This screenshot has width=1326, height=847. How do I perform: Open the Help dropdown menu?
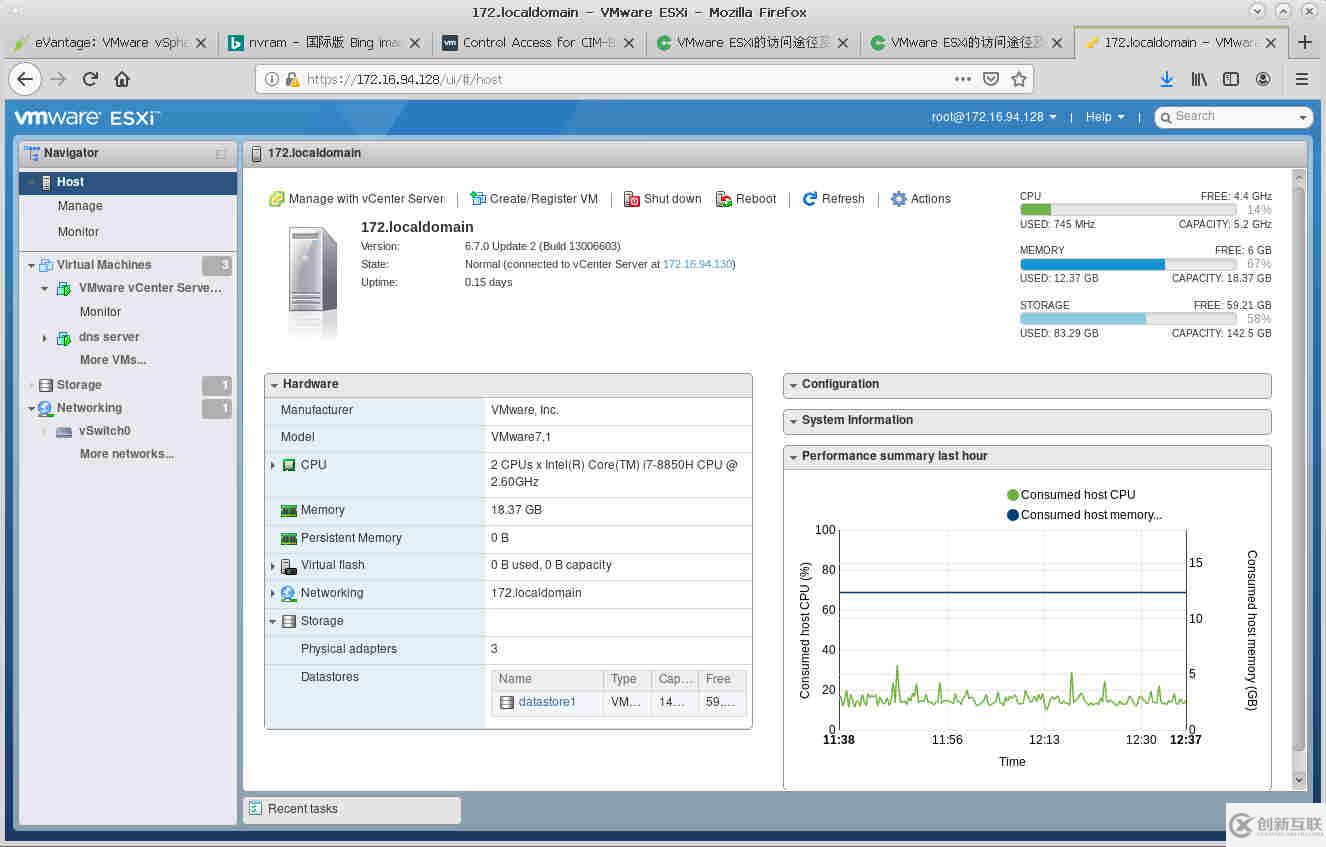click(1104, 117)
